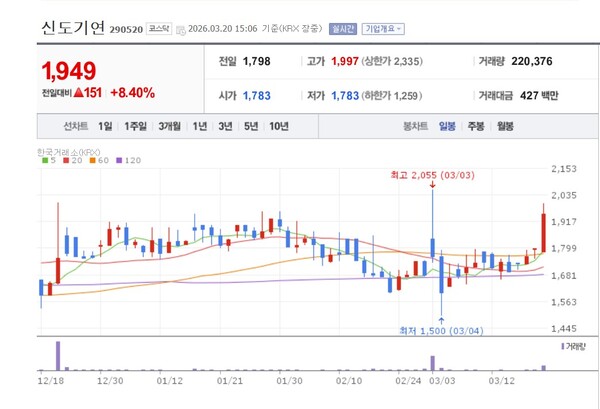Switch to the 1주일 chart period
Screen dimensions: 600x409
(x=136, y=126)
